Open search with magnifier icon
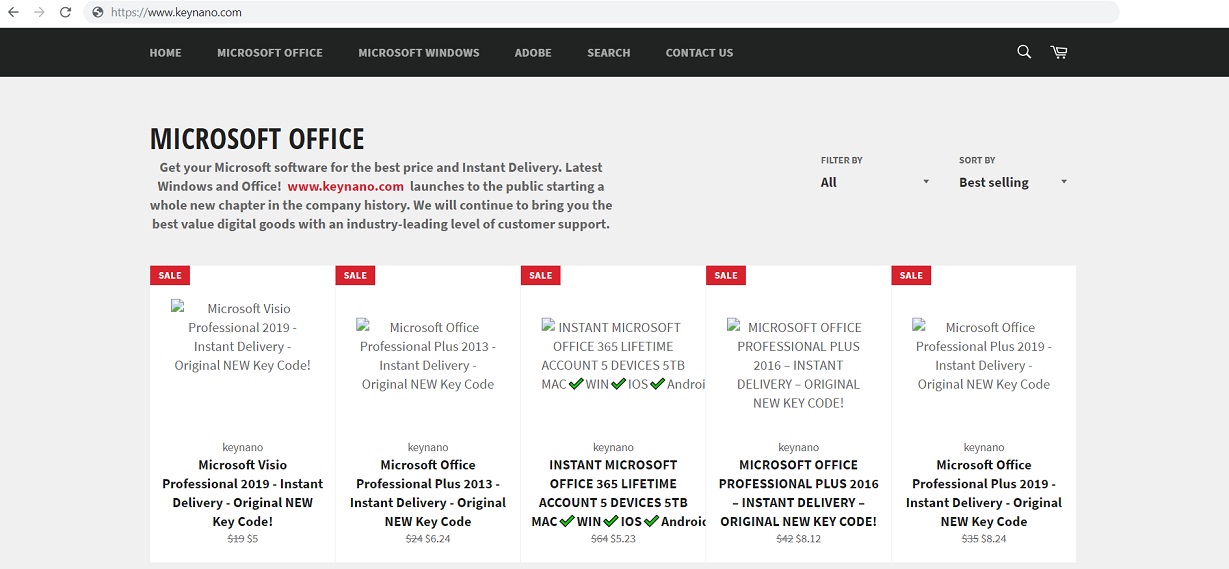The image size is (1229, 569). click(1024, 52)
